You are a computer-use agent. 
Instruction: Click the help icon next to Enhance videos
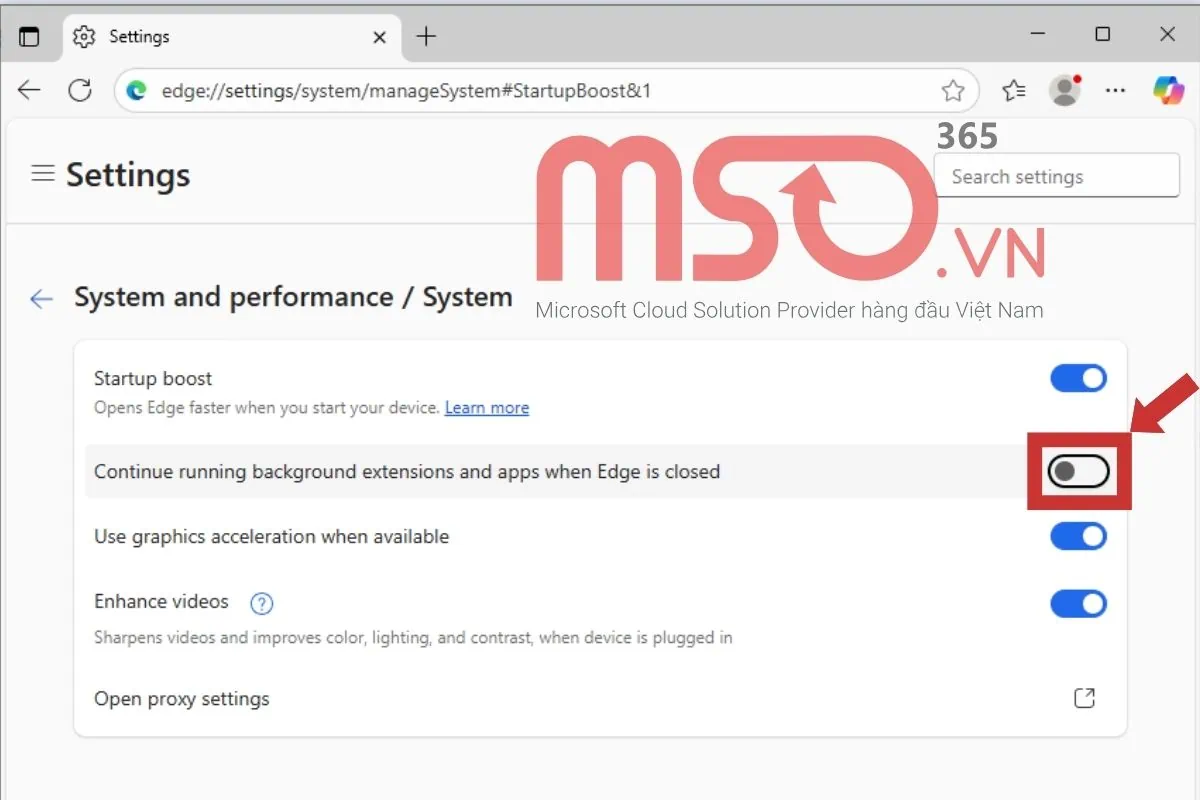(261, 603)
